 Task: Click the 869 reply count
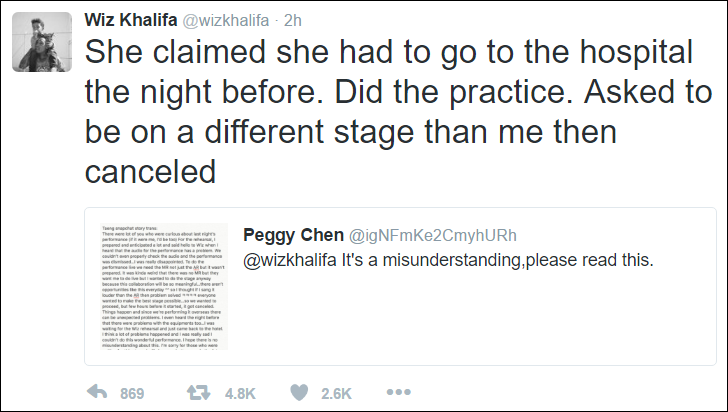pos(132,394)
